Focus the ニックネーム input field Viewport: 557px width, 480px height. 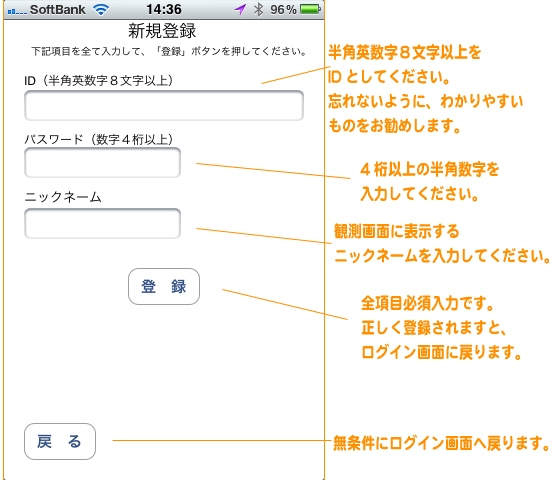coord(102,223)
